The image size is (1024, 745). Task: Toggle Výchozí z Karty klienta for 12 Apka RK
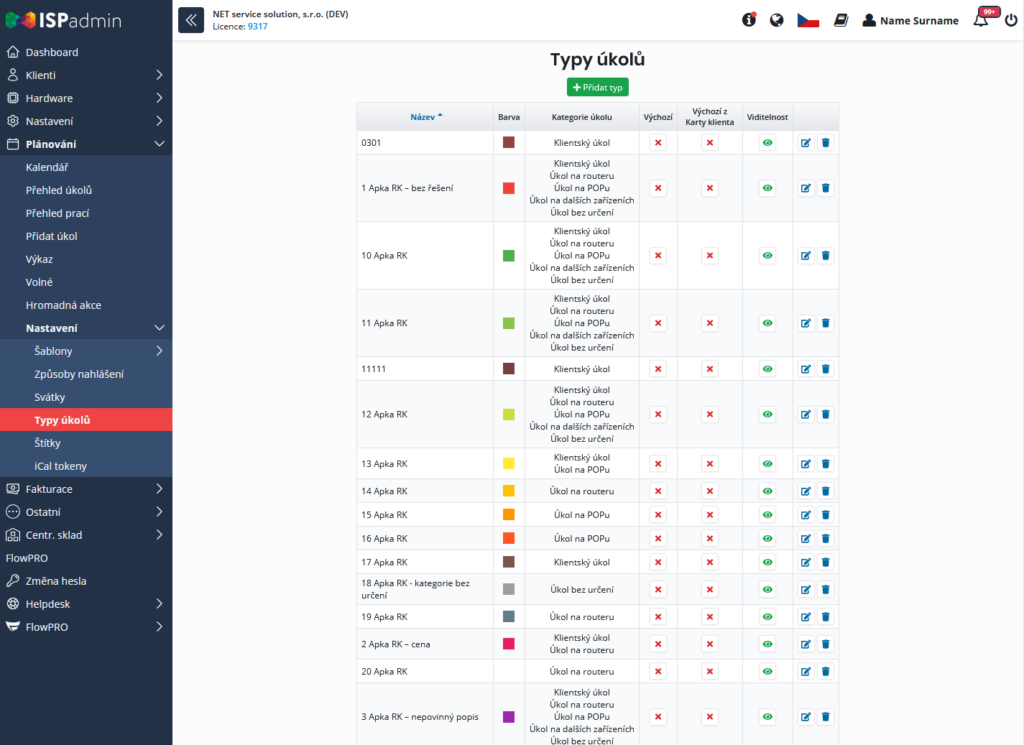tap(710, 414)
